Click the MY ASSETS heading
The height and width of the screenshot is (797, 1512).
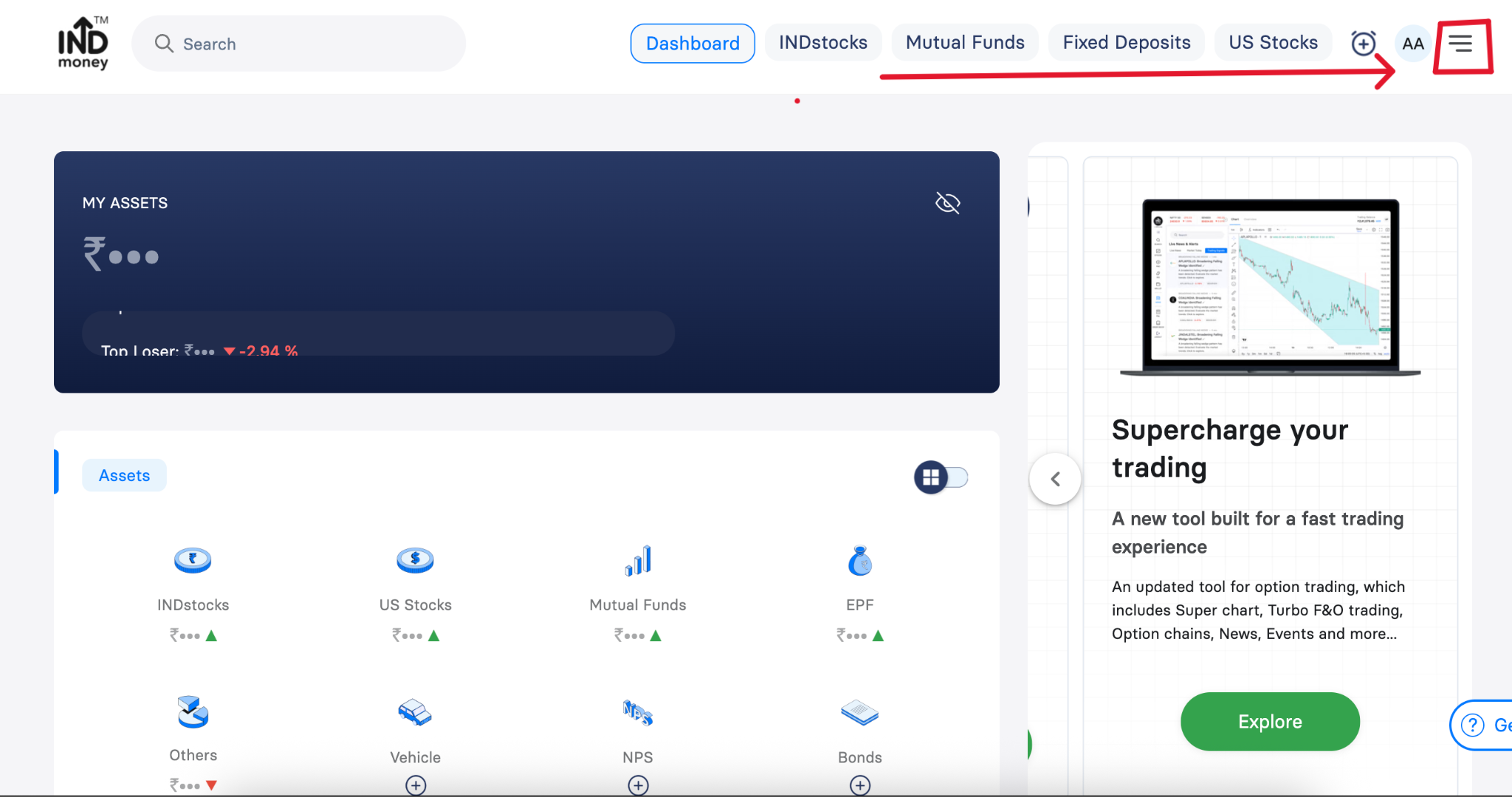pos(125,203)
